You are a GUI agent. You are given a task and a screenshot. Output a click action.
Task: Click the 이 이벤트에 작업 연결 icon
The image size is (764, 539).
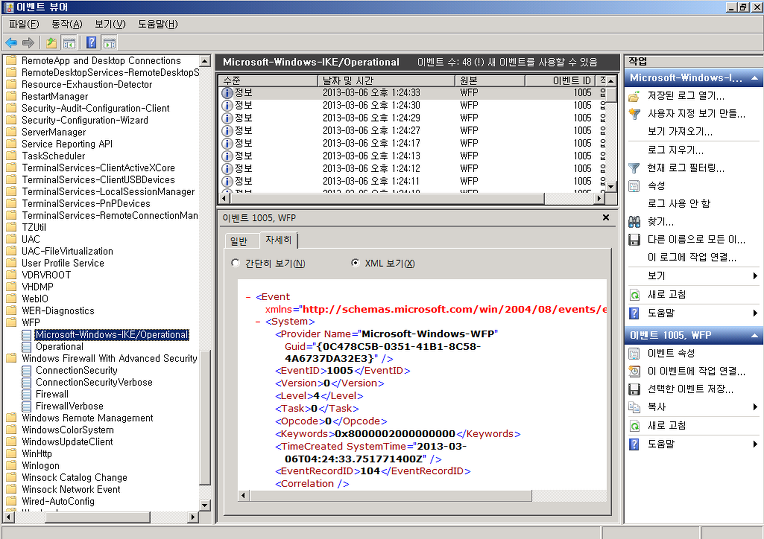pos(634,371)
